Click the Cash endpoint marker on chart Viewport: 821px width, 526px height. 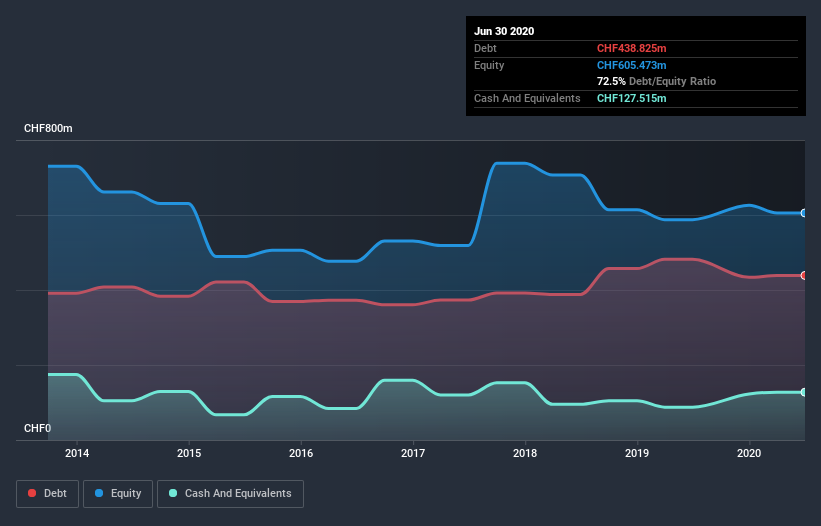pyautogui.click(x=804, y=392)
